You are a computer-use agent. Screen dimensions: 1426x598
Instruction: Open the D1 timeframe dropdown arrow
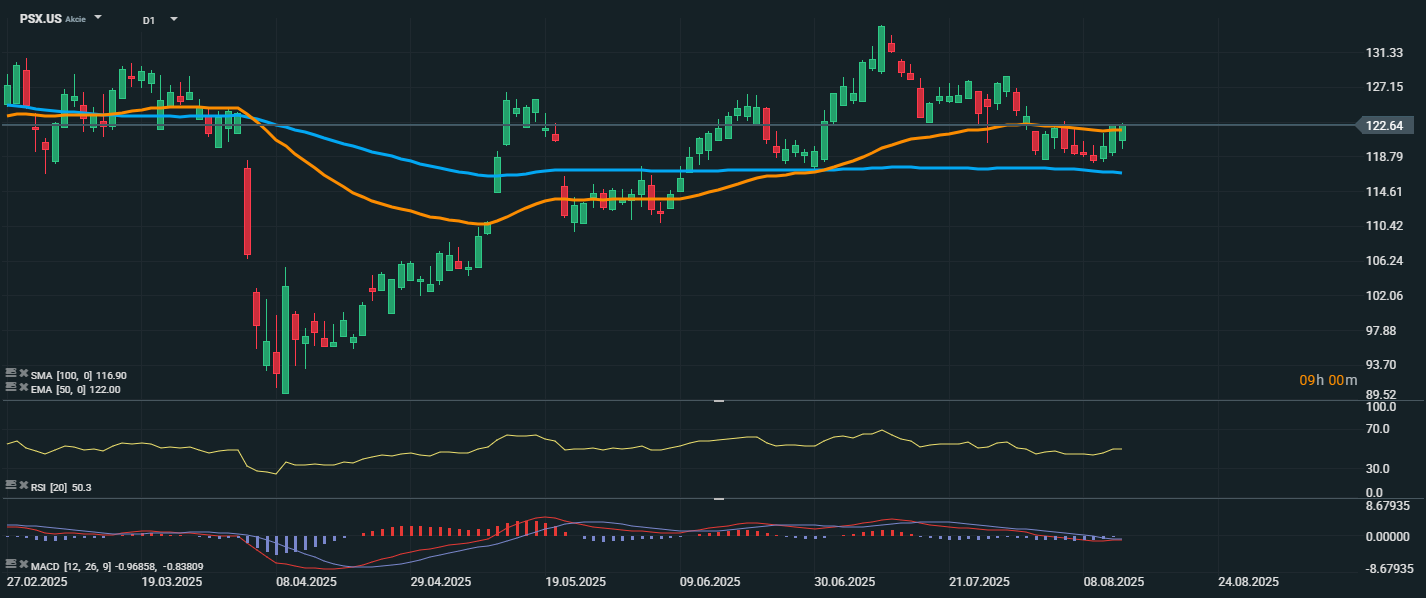pyautogui.click(x=174, y=18)
